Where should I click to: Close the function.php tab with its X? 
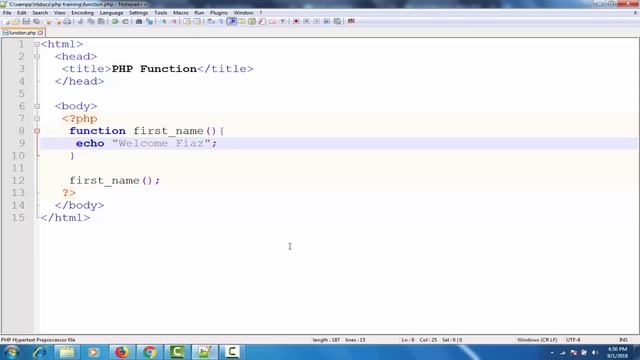tap(40, 33)
